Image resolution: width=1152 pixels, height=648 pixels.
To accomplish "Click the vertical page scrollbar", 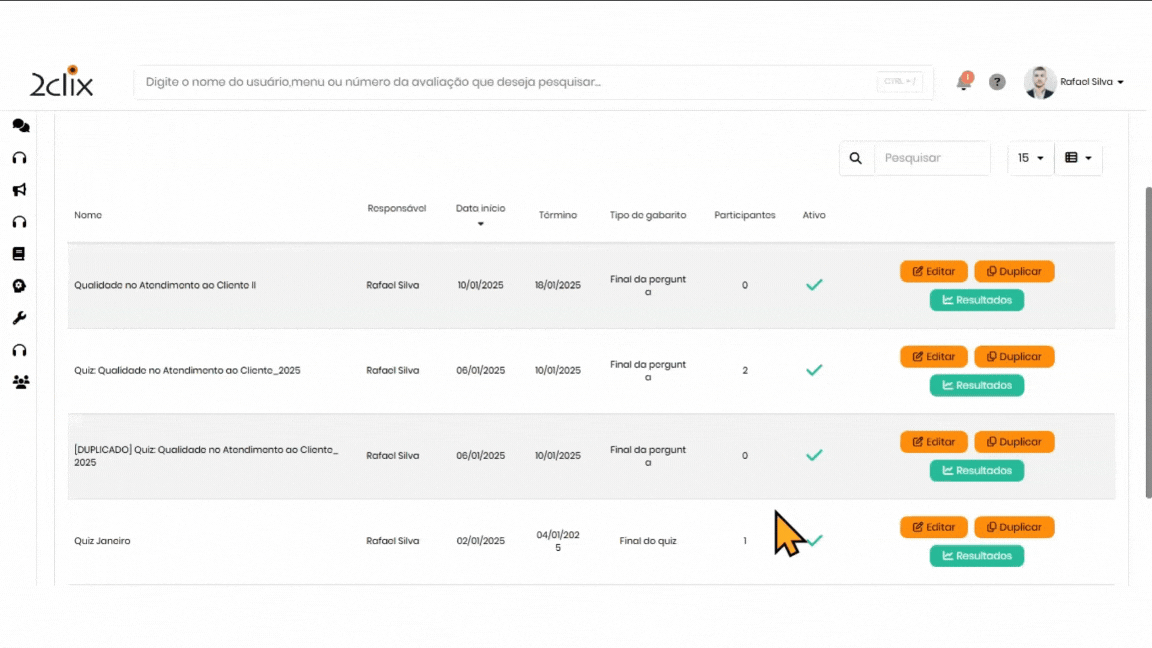I will pyautogui.click(x=1147, y=340).
